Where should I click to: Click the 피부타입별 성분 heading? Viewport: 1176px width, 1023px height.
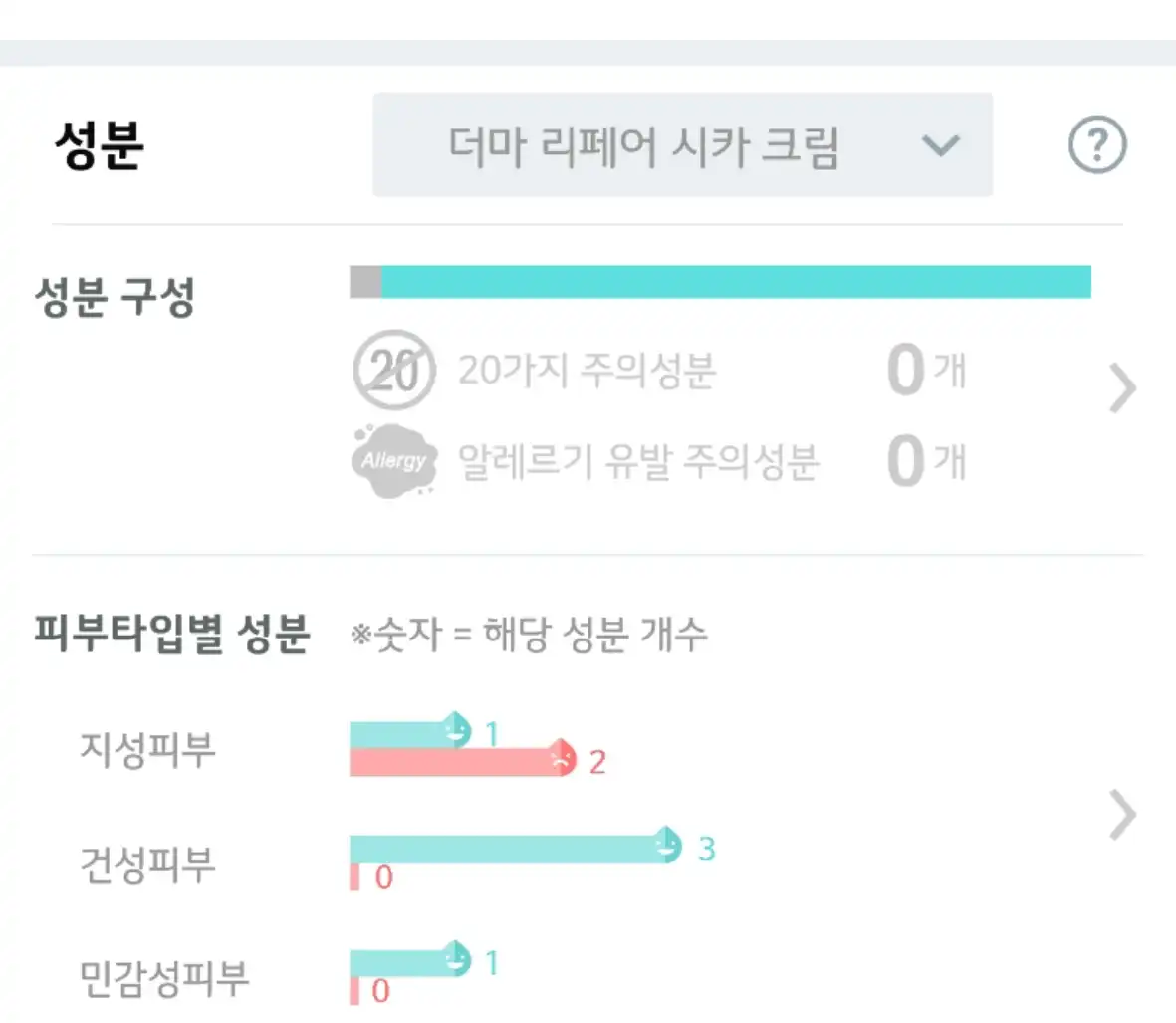click(171, 634)
